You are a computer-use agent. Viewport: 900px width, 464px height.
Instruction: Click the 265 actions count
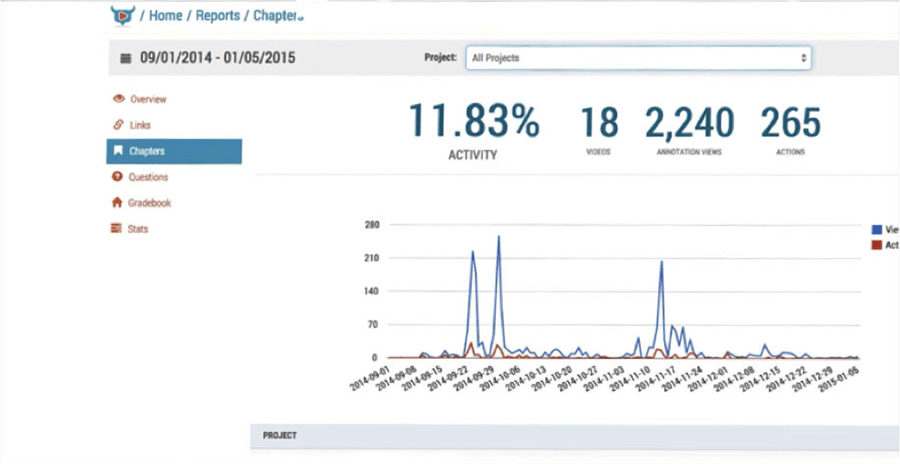(x=790, y=122)
